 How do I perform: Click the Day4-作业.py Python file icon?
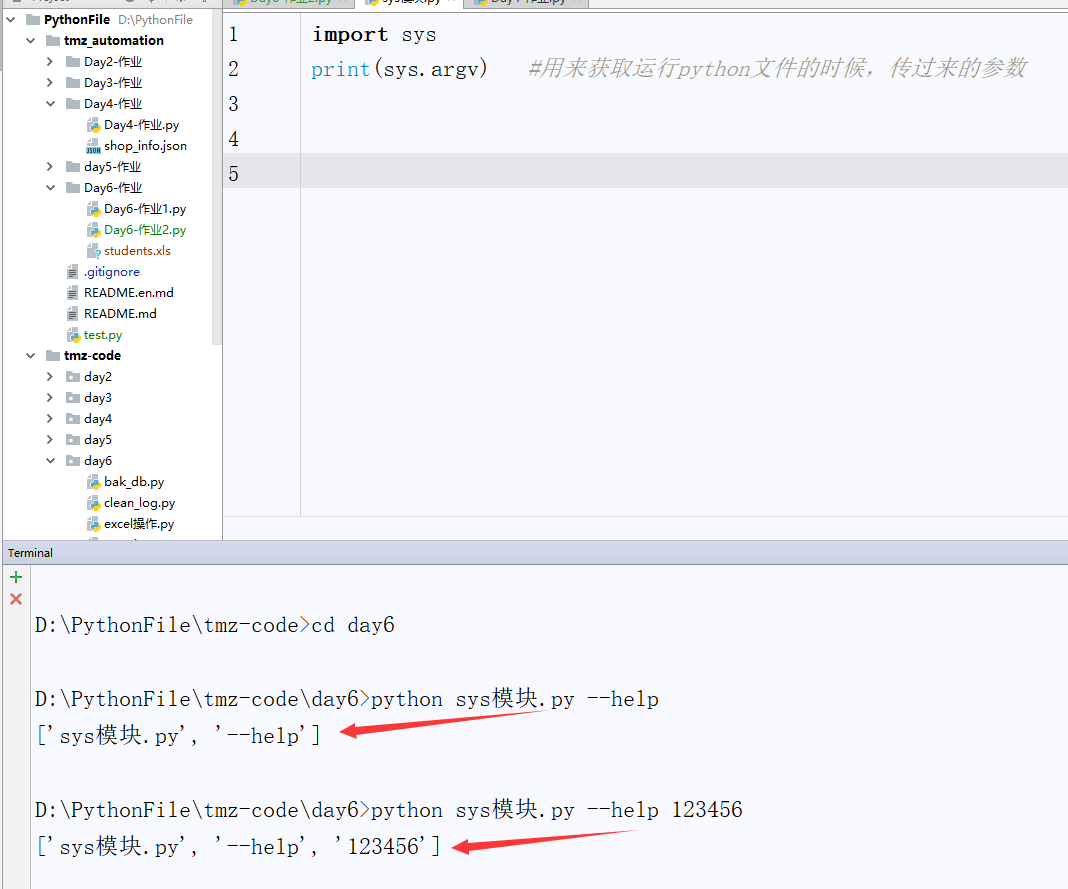point(93,125)
